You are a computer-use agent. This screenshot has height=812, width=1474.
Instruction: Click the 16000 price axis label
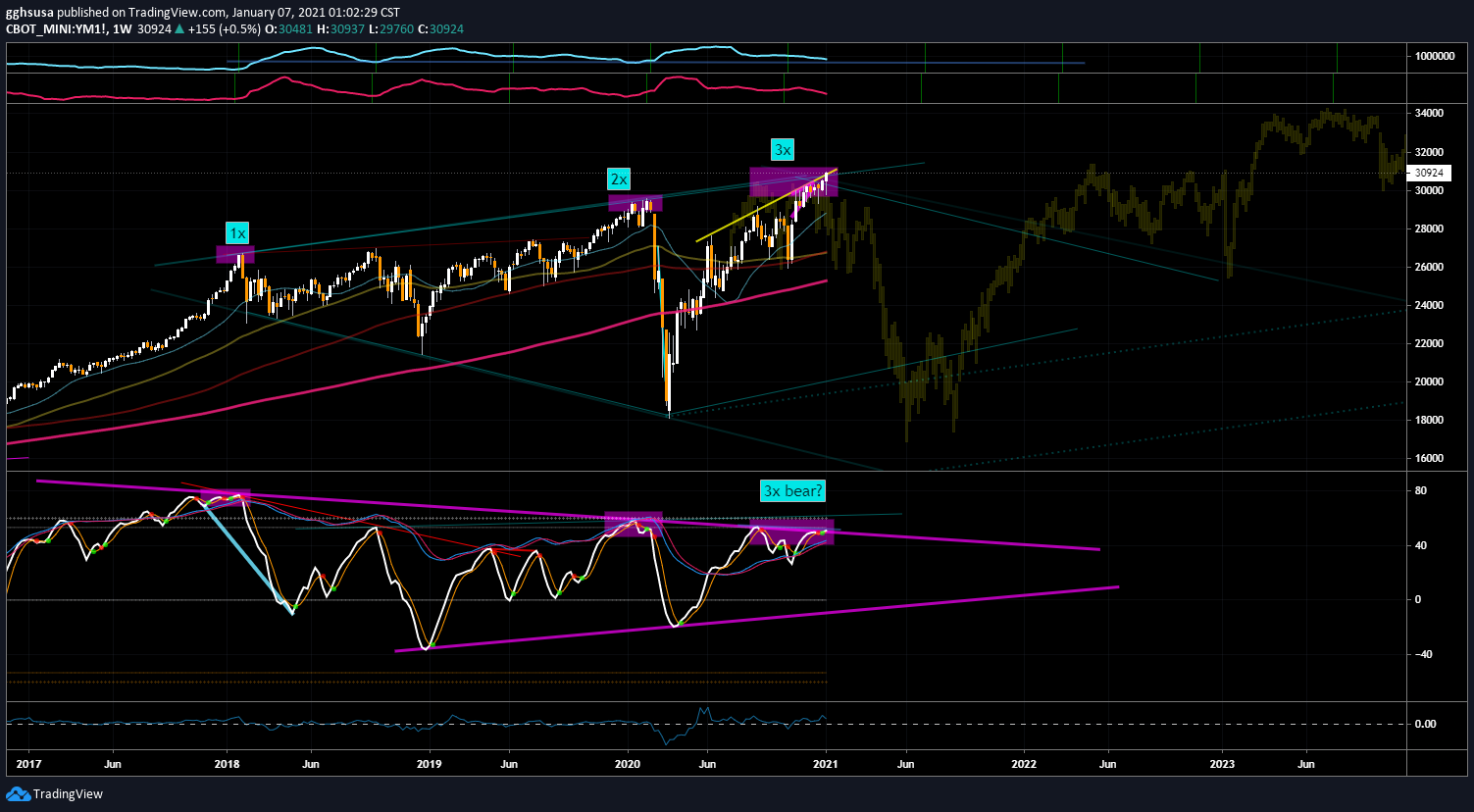pyautogui.click(x=1429, y=459)
